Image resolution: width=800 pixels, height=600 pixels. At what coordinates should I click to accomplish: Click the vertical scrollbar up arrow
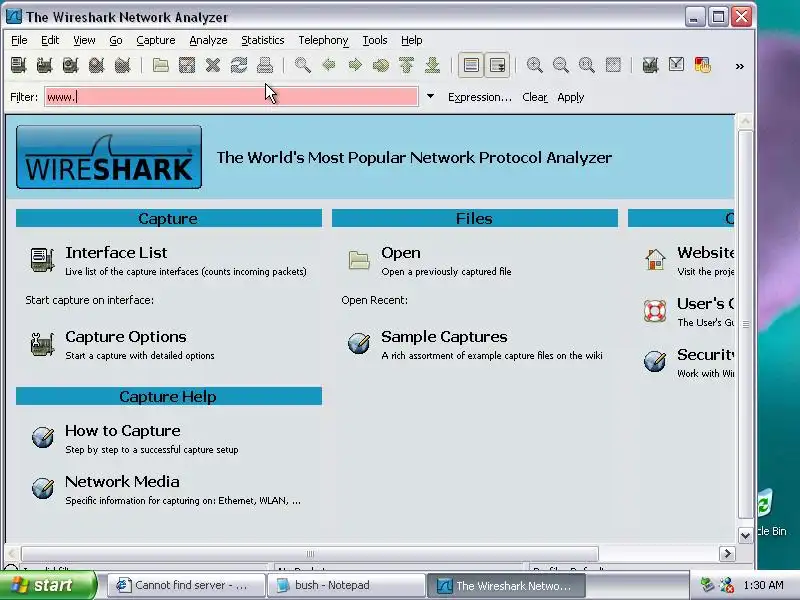[745, 121]
